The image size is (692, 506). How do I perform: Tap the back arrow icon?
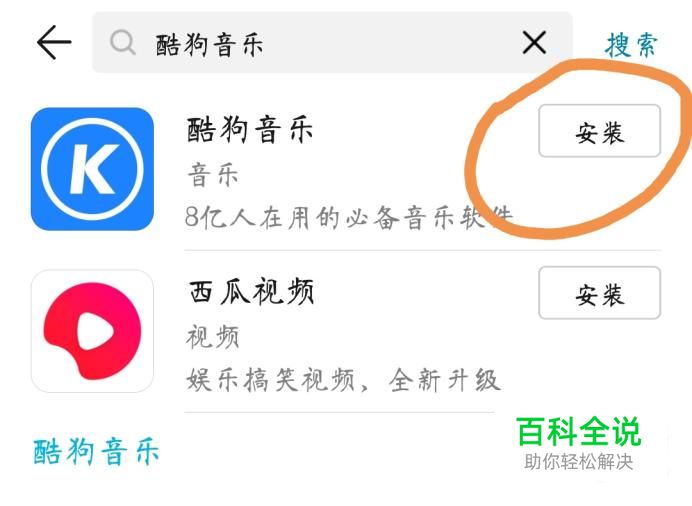click(x=54, y=42)
